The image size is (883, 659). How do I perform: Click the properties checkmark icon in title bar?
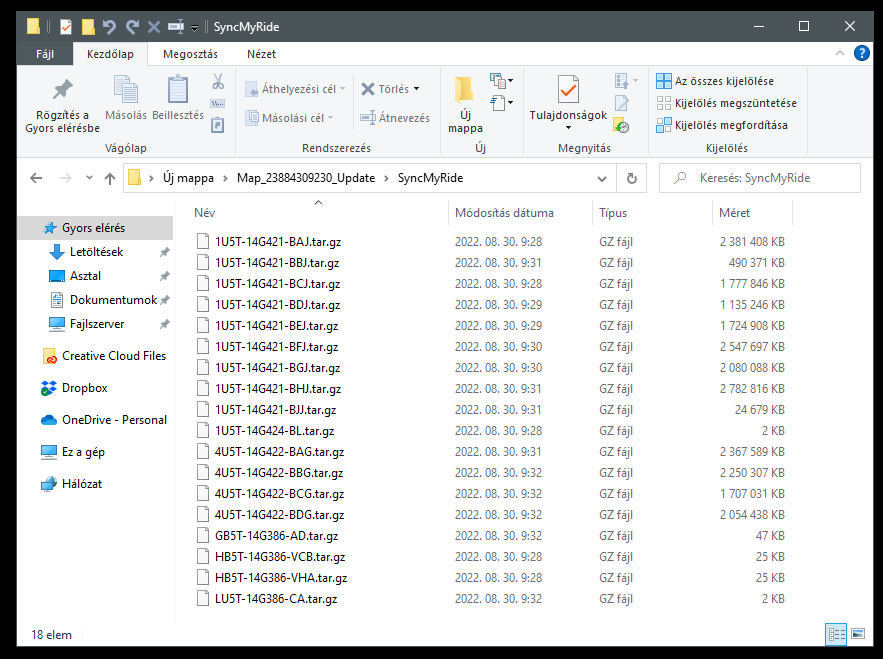(66, 26)
